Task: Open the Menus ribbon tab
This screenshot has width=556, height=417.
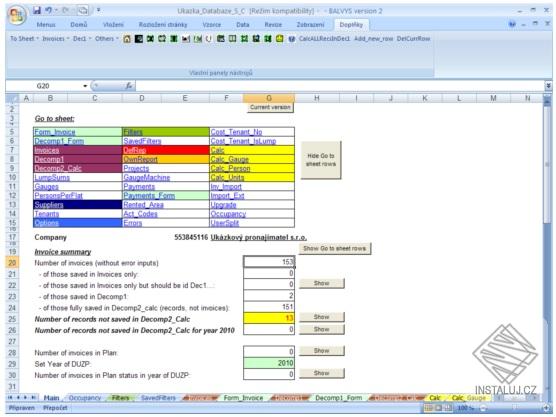Action: click(x=46, y=24)
